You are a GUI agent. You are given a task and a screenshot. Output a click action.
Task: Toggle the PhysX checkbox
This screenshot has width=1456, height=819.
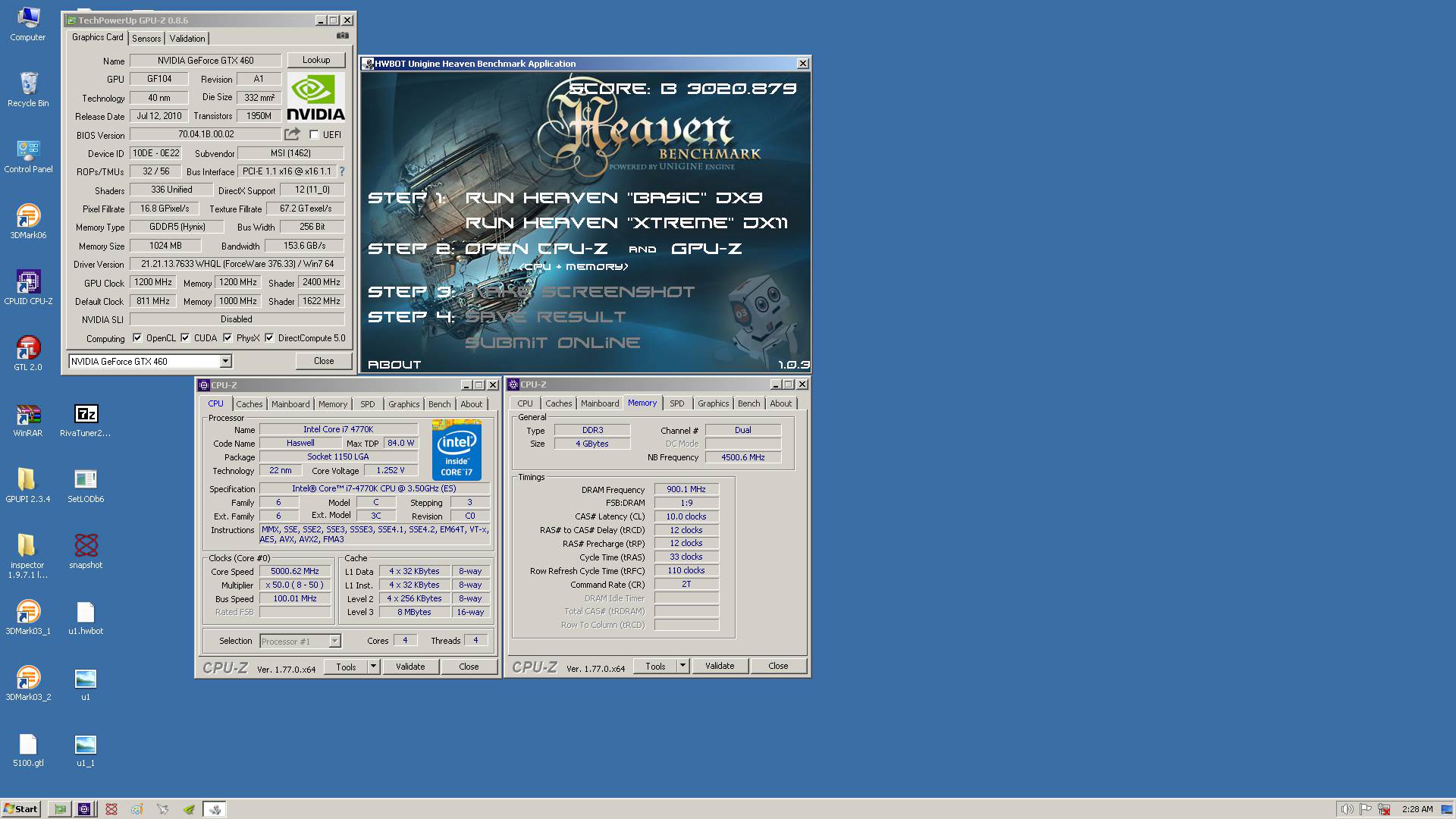point(227,338)
